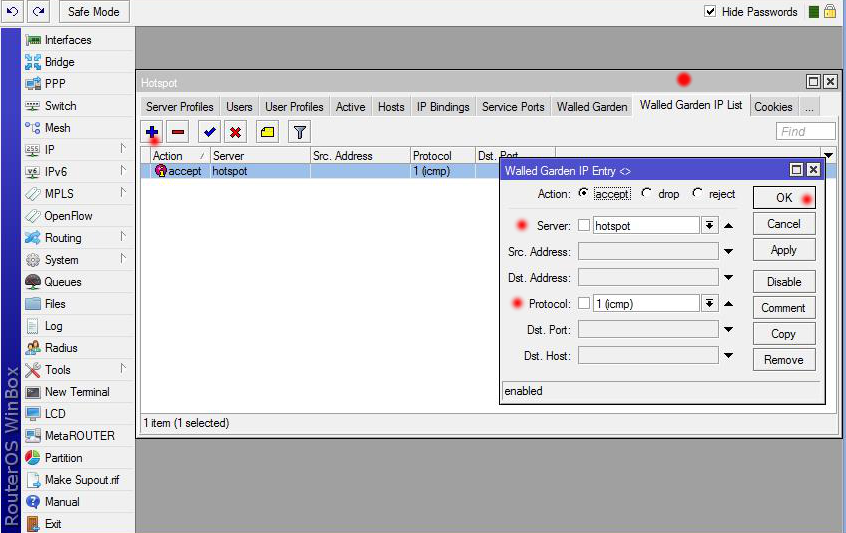Select the reject action radio button

[697, 194]
